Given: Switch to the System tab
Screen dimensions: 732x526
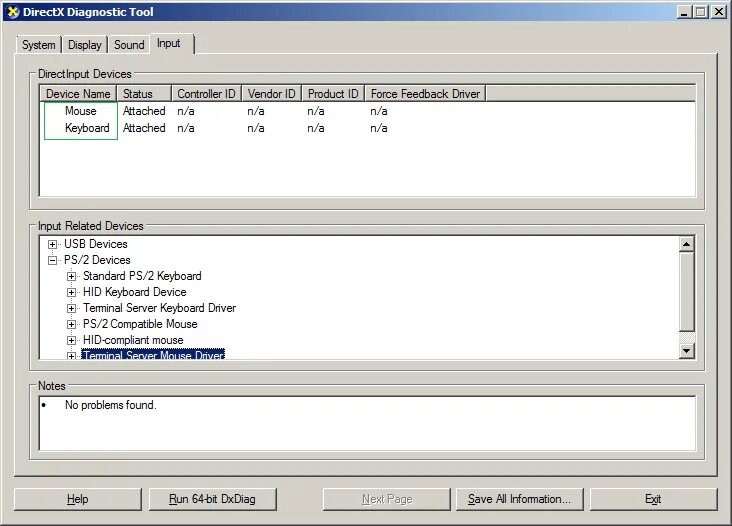Looking at the screenshot, I should pos(39,45).
